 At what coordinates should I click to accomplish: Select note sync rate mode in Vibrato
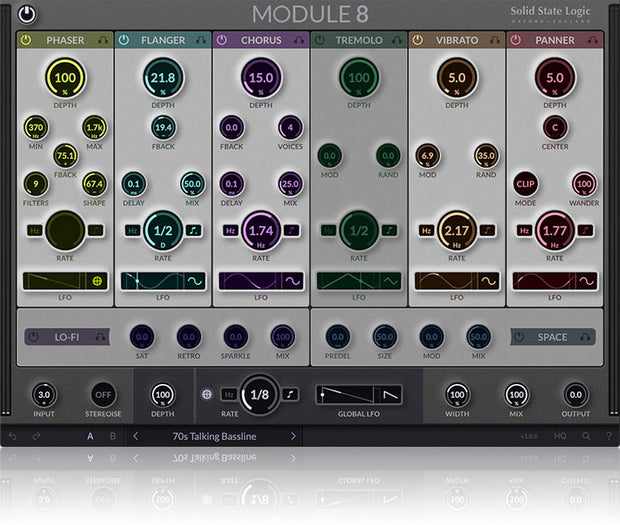[487, 230]
